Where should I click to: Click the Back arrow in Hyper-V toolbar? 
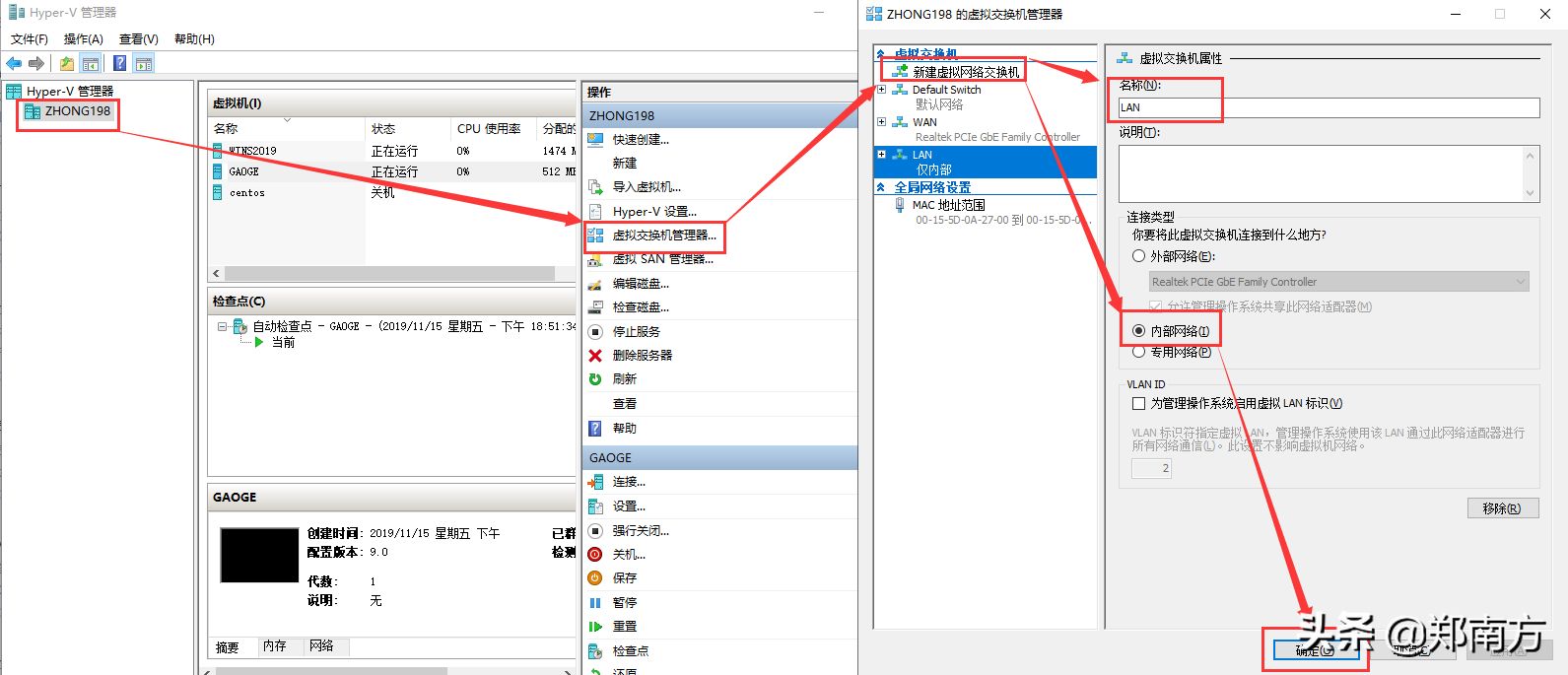[x=14, y=64]
